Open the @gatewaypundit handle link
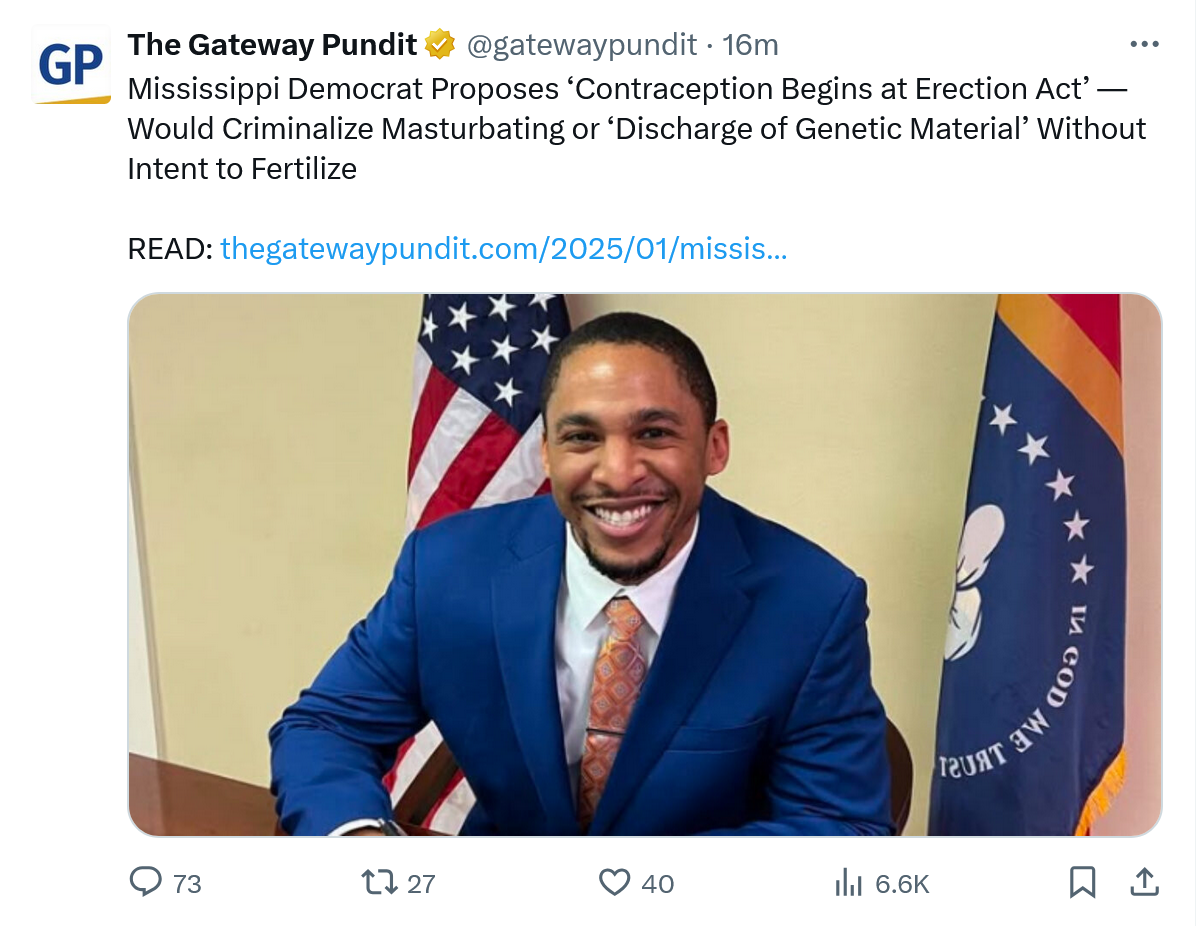 pos(580,45)
